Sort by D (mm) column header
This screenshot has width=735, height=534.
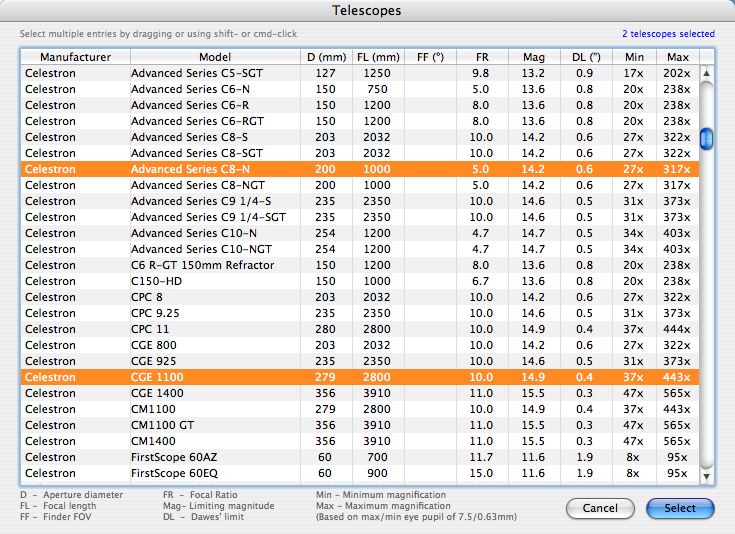tap(326, 57)
